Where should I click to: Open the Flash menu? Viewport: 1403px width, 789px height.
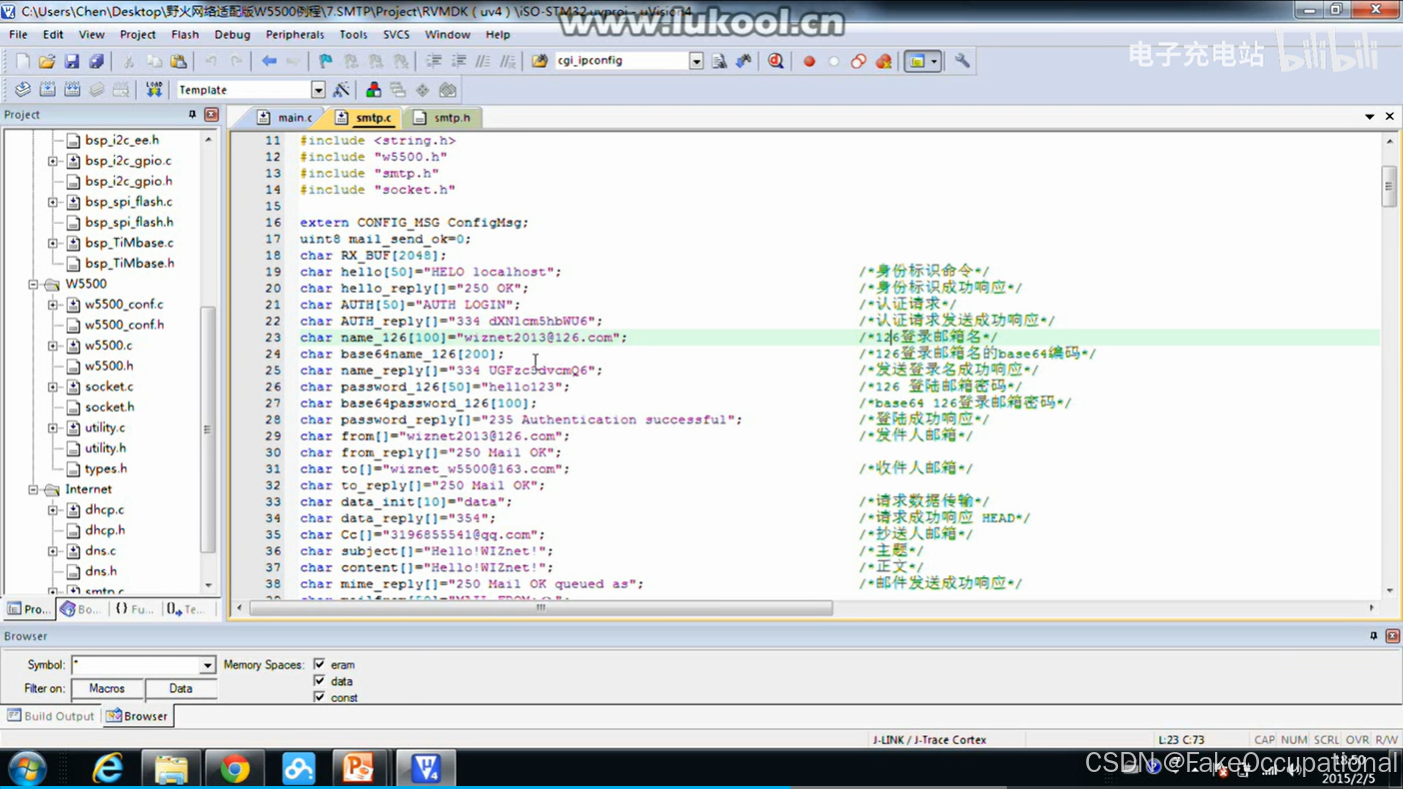pyautogui.click(x=185, y=34)
